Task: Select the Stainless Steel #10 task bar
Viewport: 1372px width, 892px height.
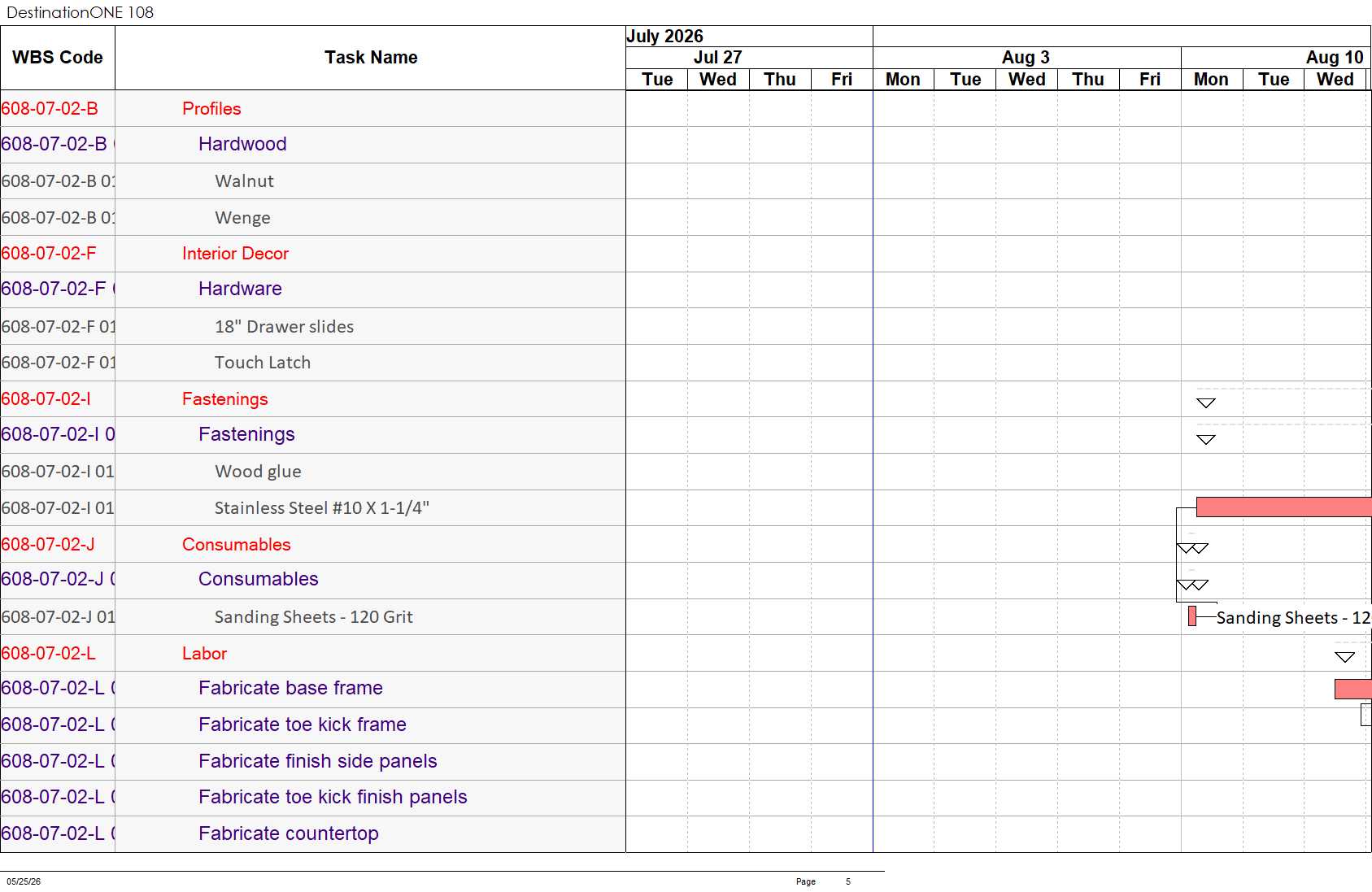Action: (1284, 507)
